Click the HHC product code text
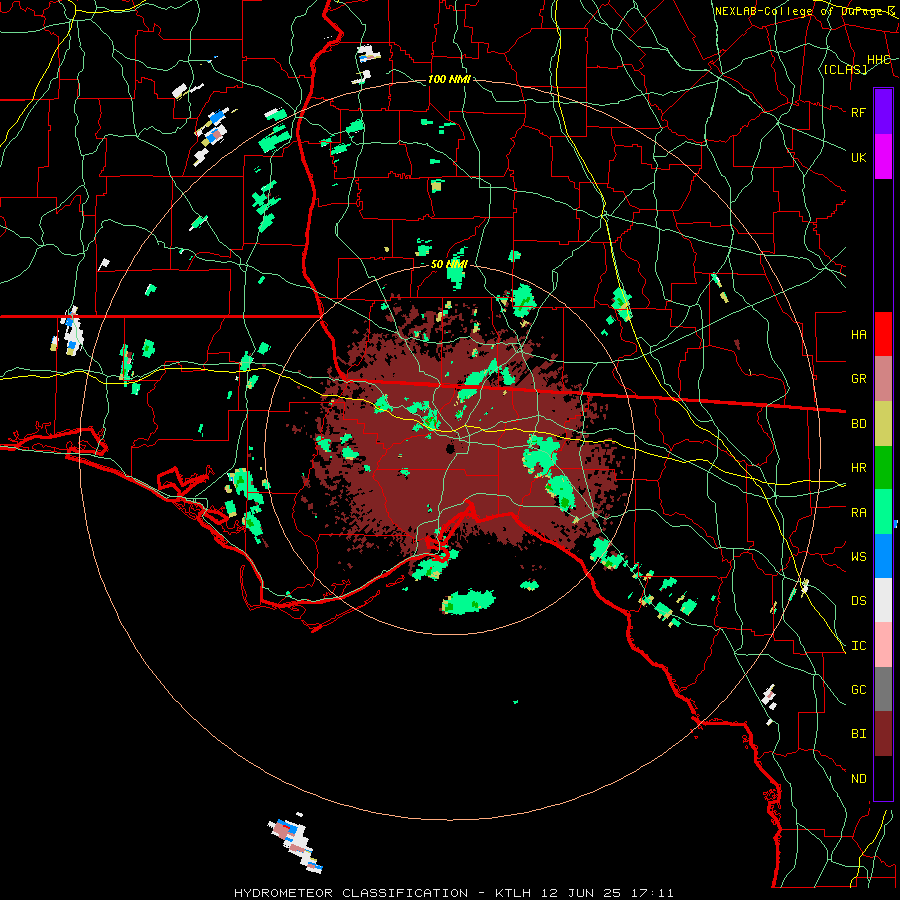This screenshot has height=900, width=900. (x=878, y=60)
